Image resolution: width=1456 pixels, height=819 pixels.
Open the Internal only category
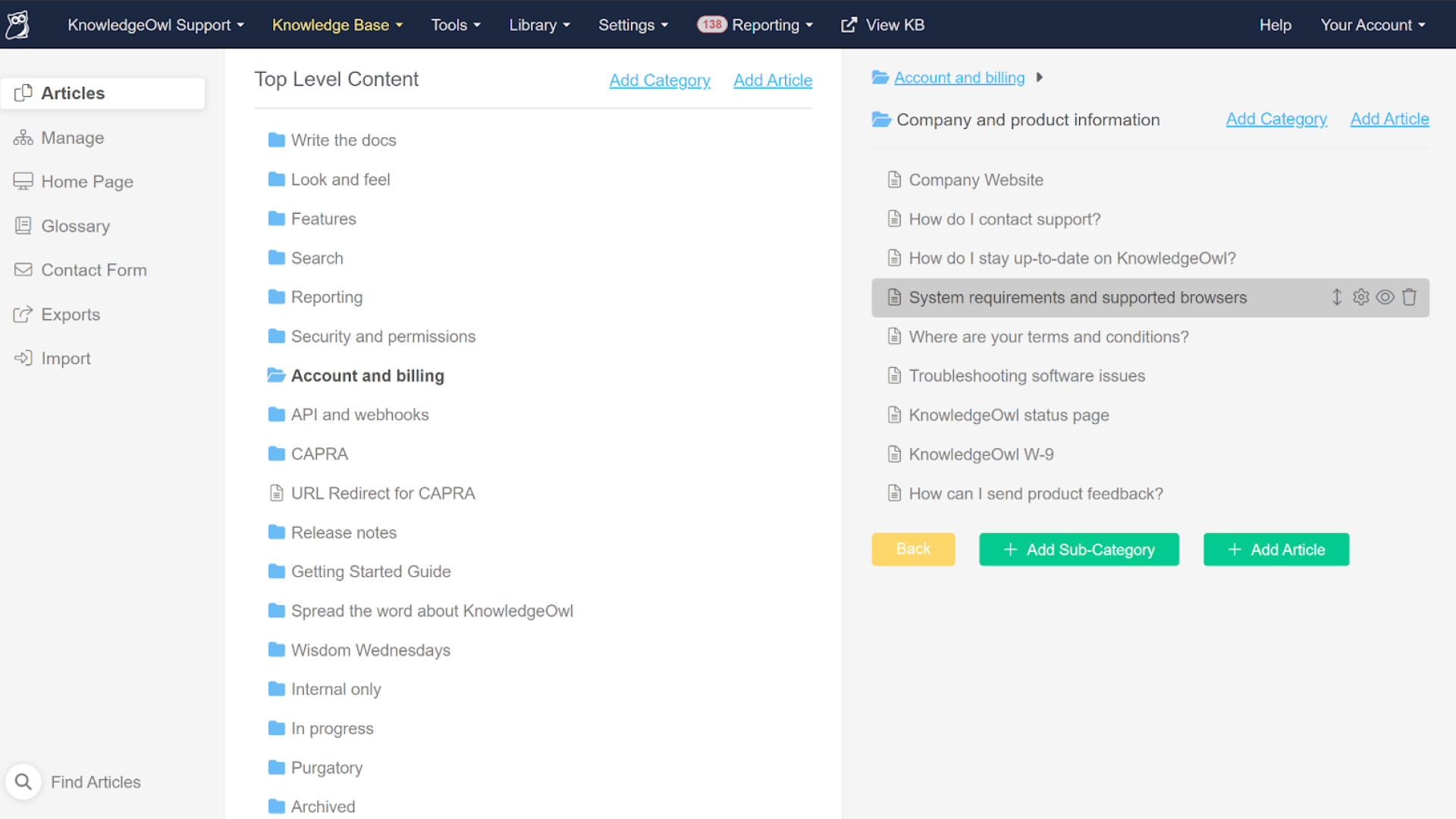(x=336, y=689)
